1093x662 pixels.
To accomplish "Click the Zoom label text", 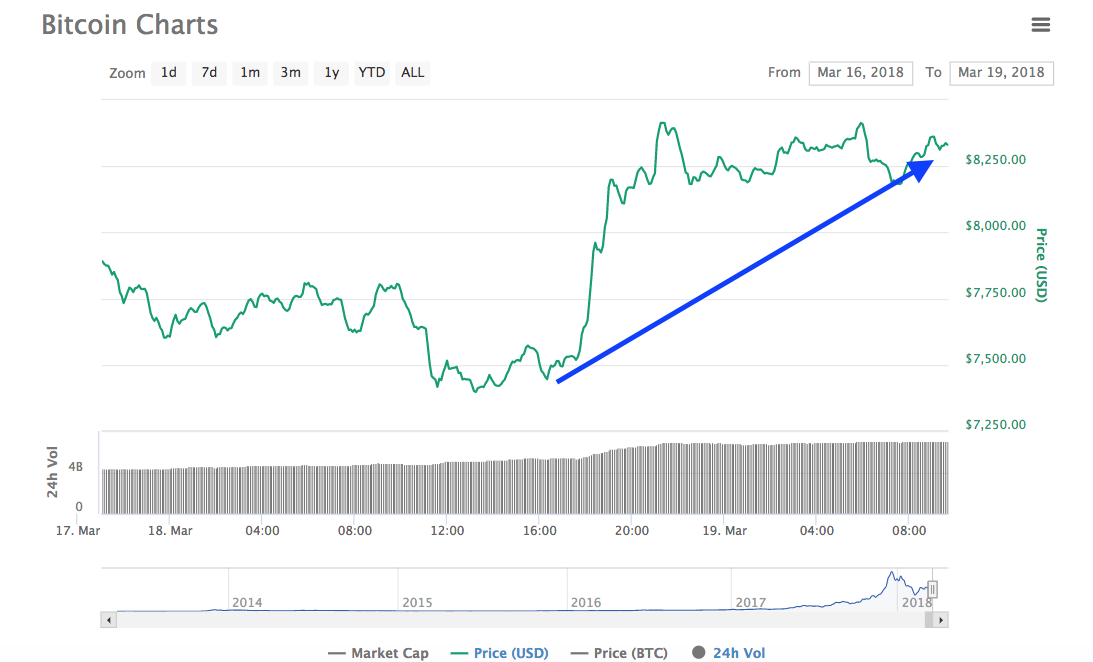I will 128,73.
